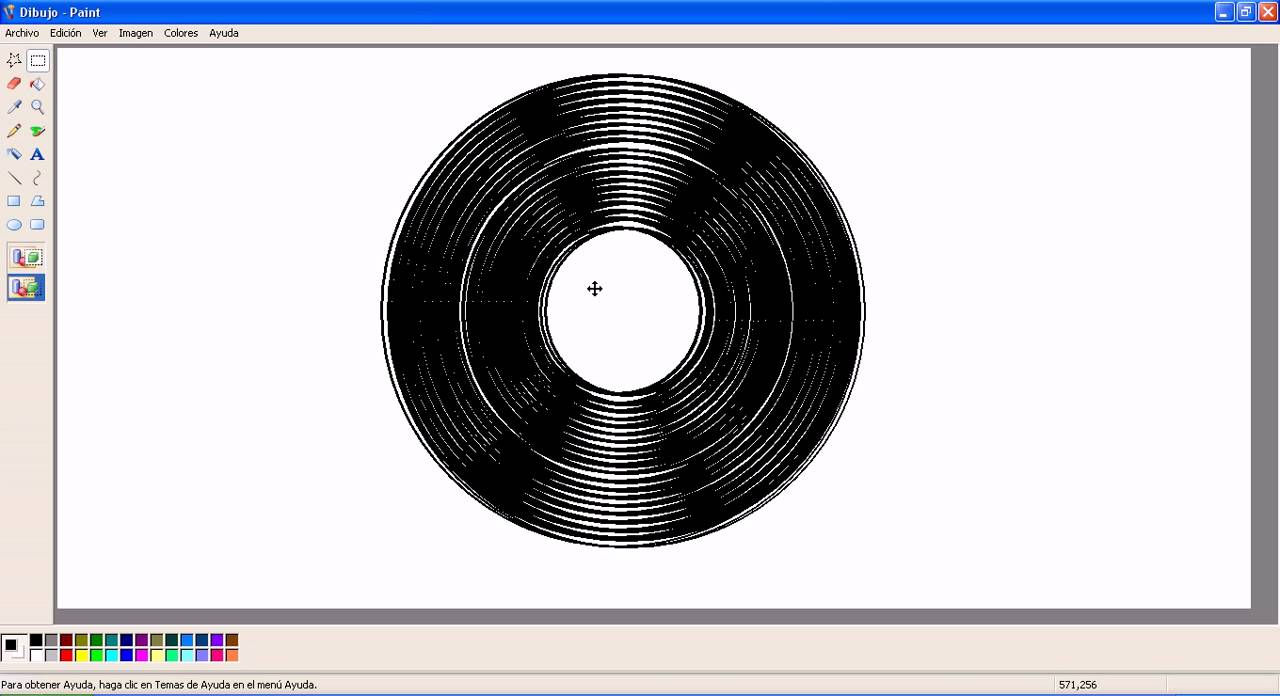Image resolution: width=1280 pixels, height=696 pixels.
Task: Choose the Fill With Color tool
Action: pyautogui.click(x=37, y=84)
